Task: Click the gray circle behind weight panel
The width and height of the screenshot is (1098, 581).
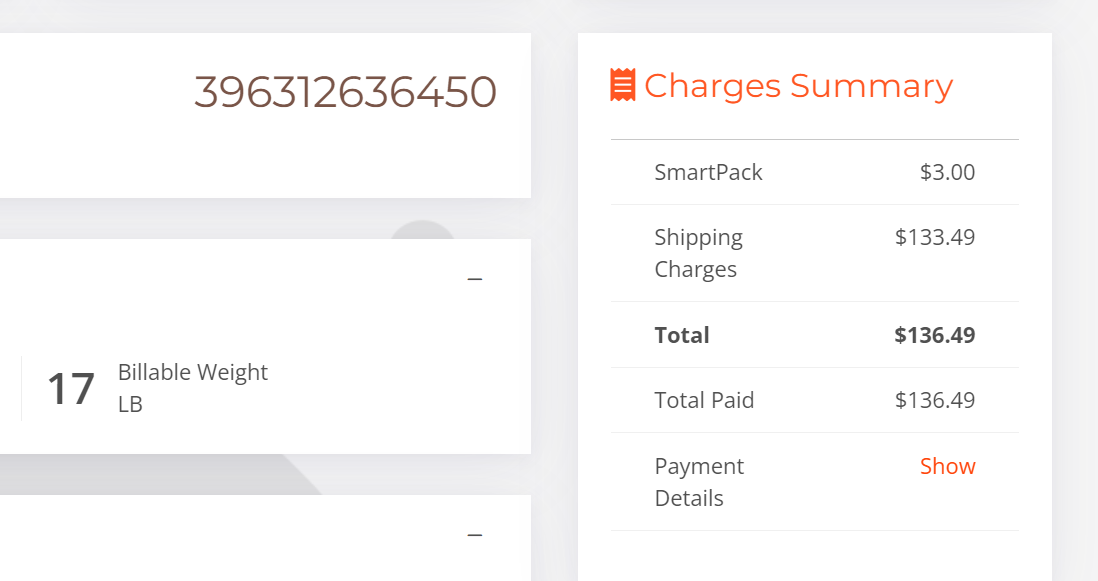Action: coord(422,230)
